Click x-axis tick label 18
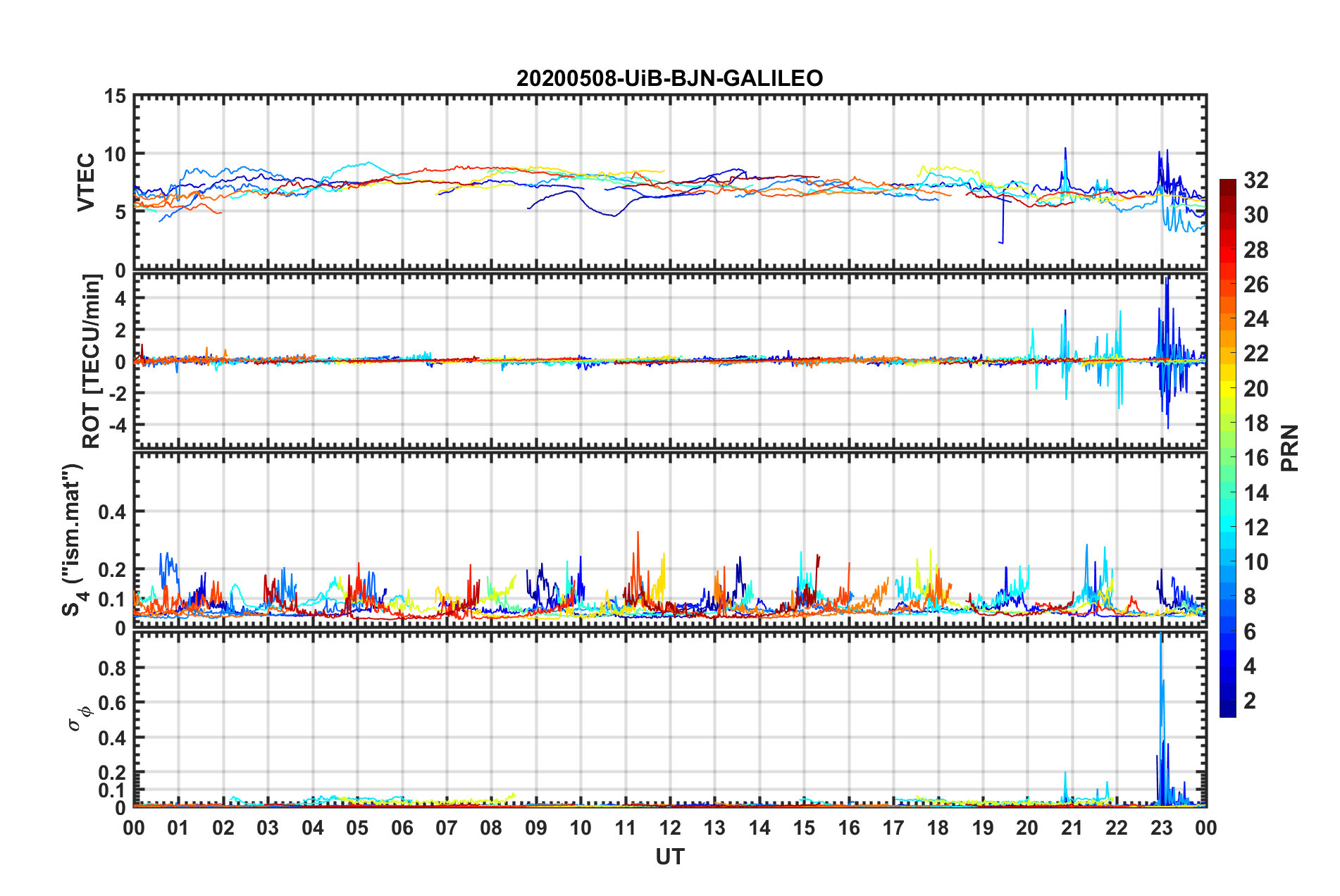This screenshot has height=896, width=1340. [x=938, y=828]
